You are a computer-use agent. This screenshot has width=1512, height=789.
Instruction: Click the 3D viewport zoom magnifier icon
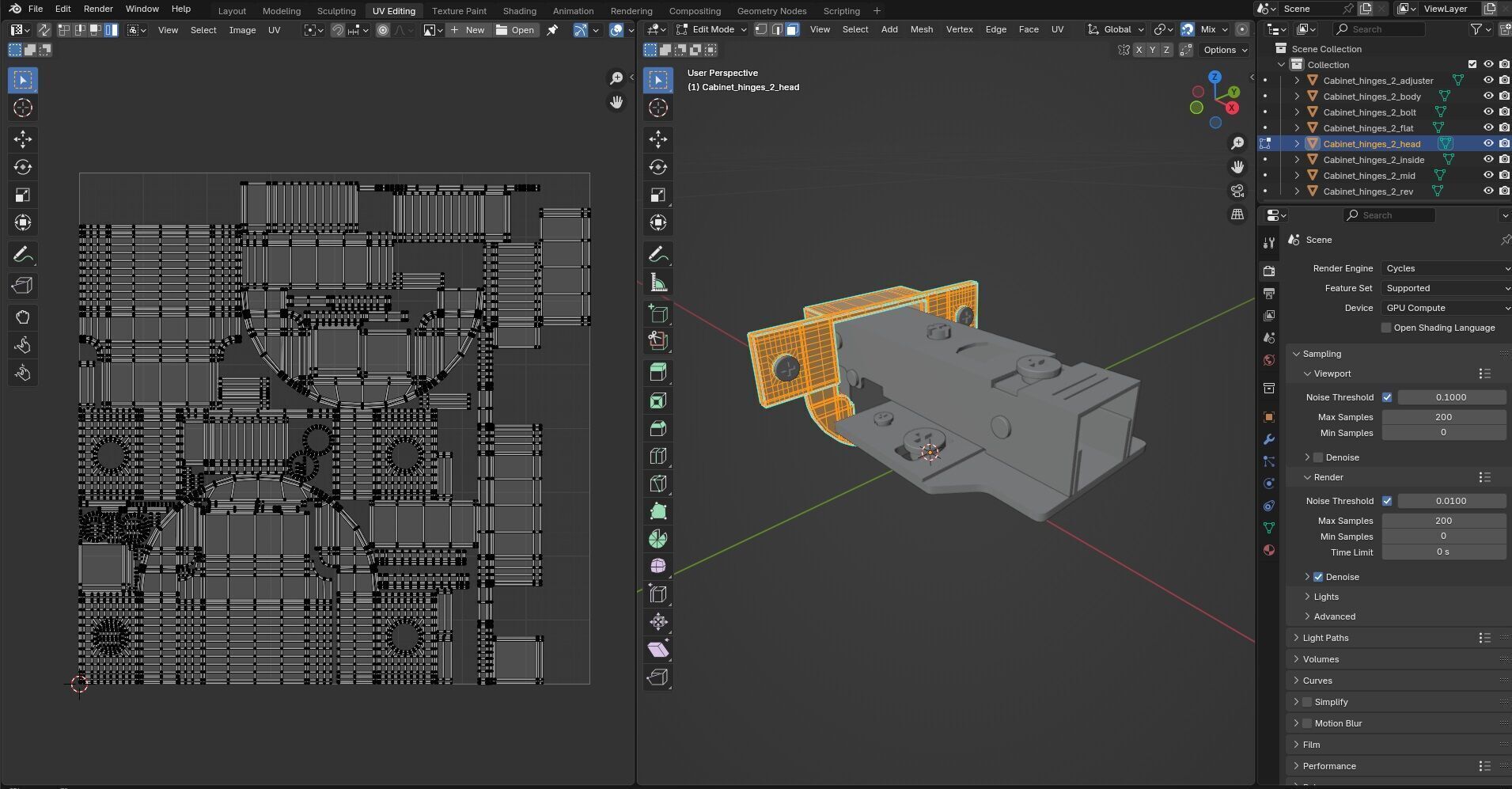[1237, 143]
